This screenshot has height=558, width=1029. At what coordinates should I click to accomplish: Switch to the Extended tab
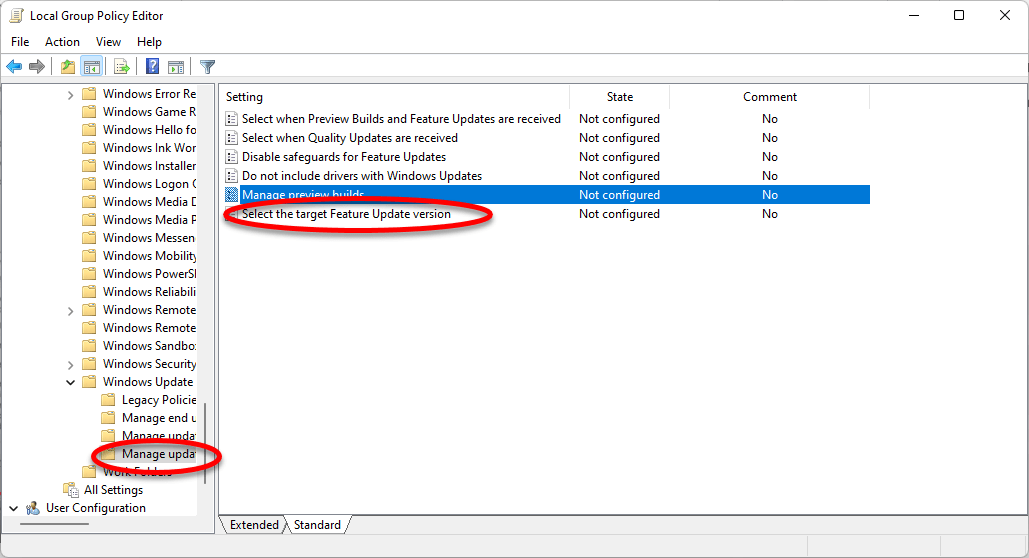[x=254, y=525]
